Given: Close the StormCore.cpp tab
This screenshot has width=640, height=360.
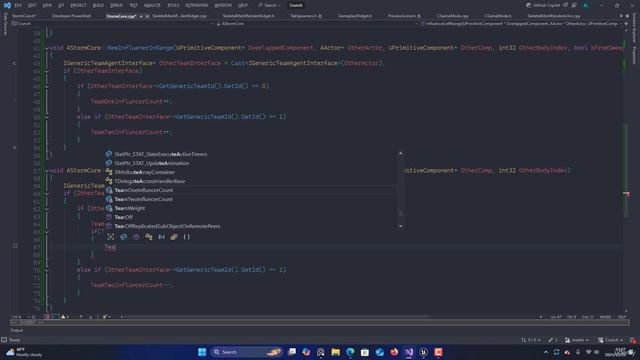Looking at the screenshot, I should 147,16.
